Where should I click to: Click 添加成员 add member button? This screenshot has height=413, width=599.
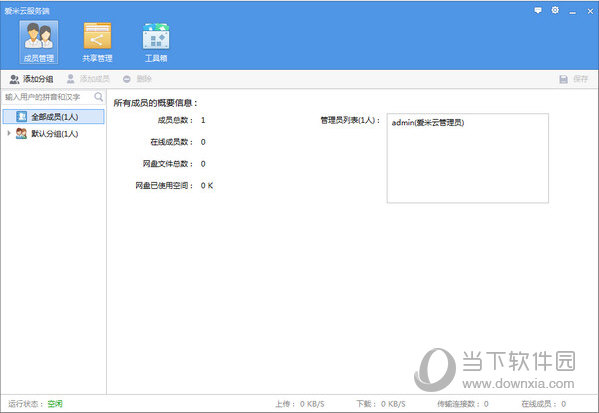tap(88, 79)
